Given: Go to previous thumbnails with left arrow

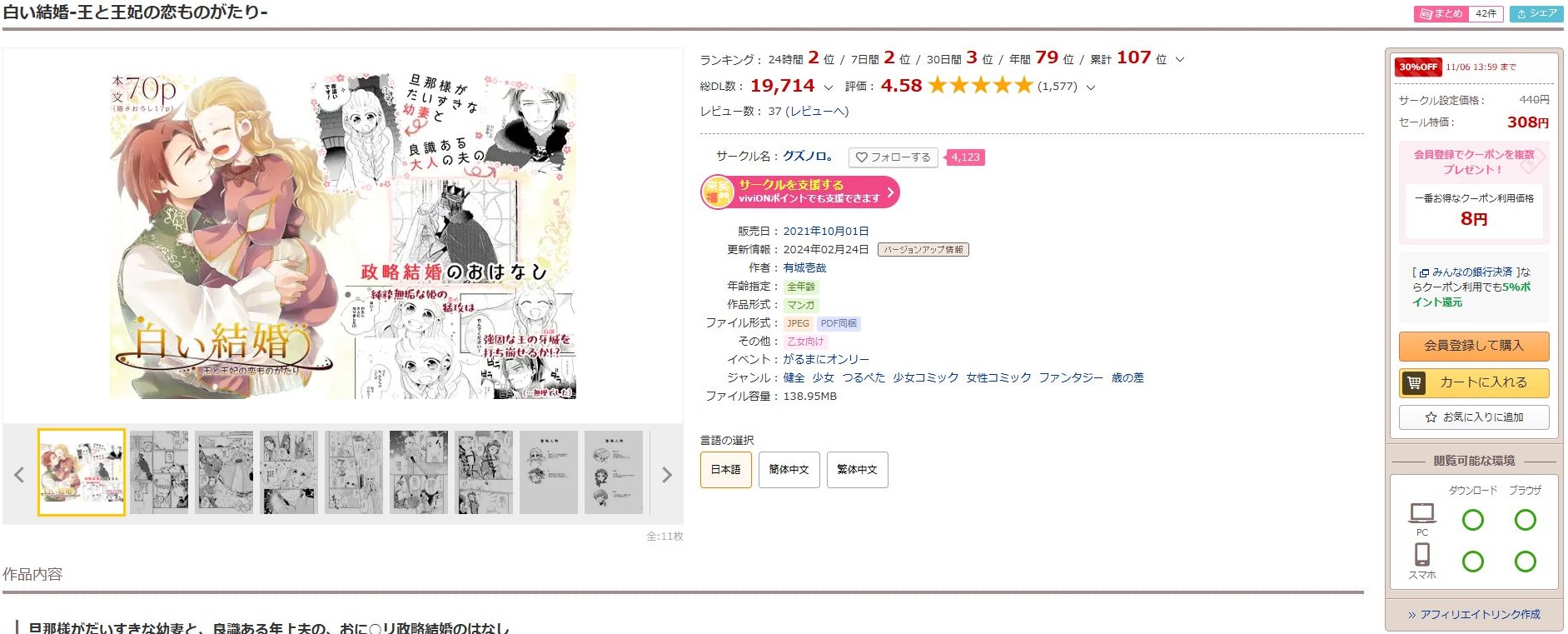Looking at the screenshot, I should coord(19,475).
